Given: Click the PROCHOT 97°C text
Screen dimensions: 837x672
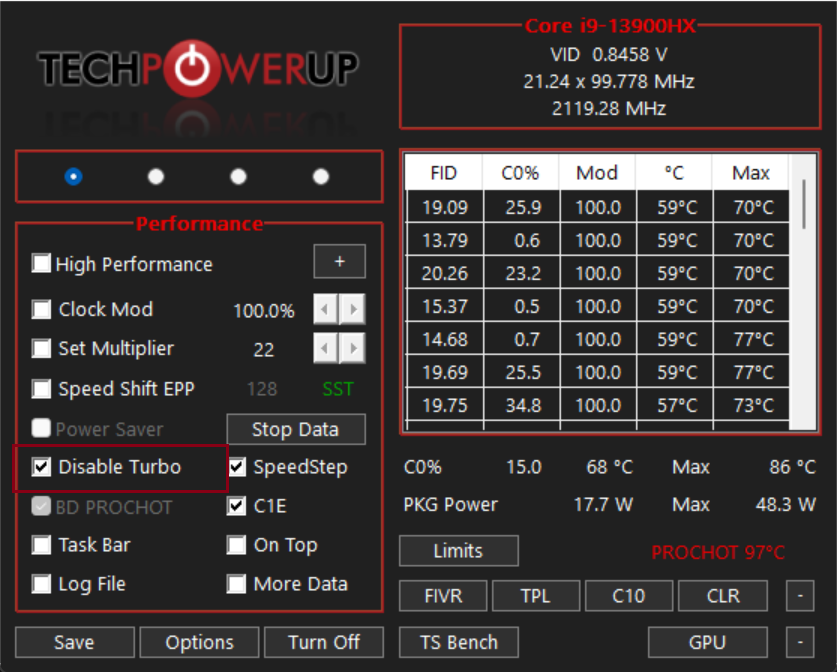Looking at the screenshot, I should click(x=718, y=552).
